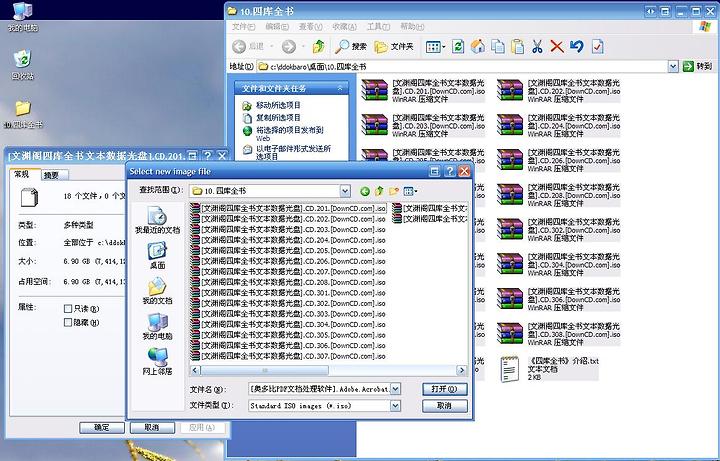720x461 pixels.
Task: Click the 打开 button in file dialog
Action: pyautogui.click(x=444, y=389)
